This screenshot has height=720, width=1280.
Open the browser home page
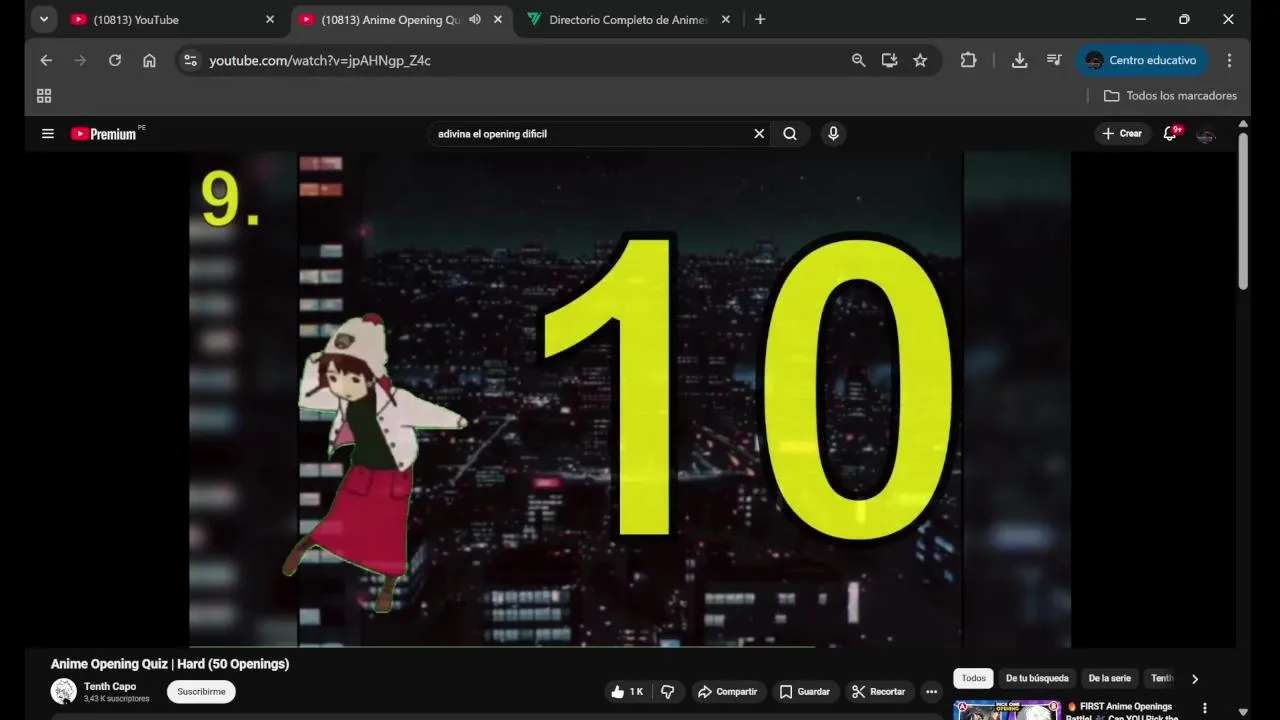[x=149, y=60]
